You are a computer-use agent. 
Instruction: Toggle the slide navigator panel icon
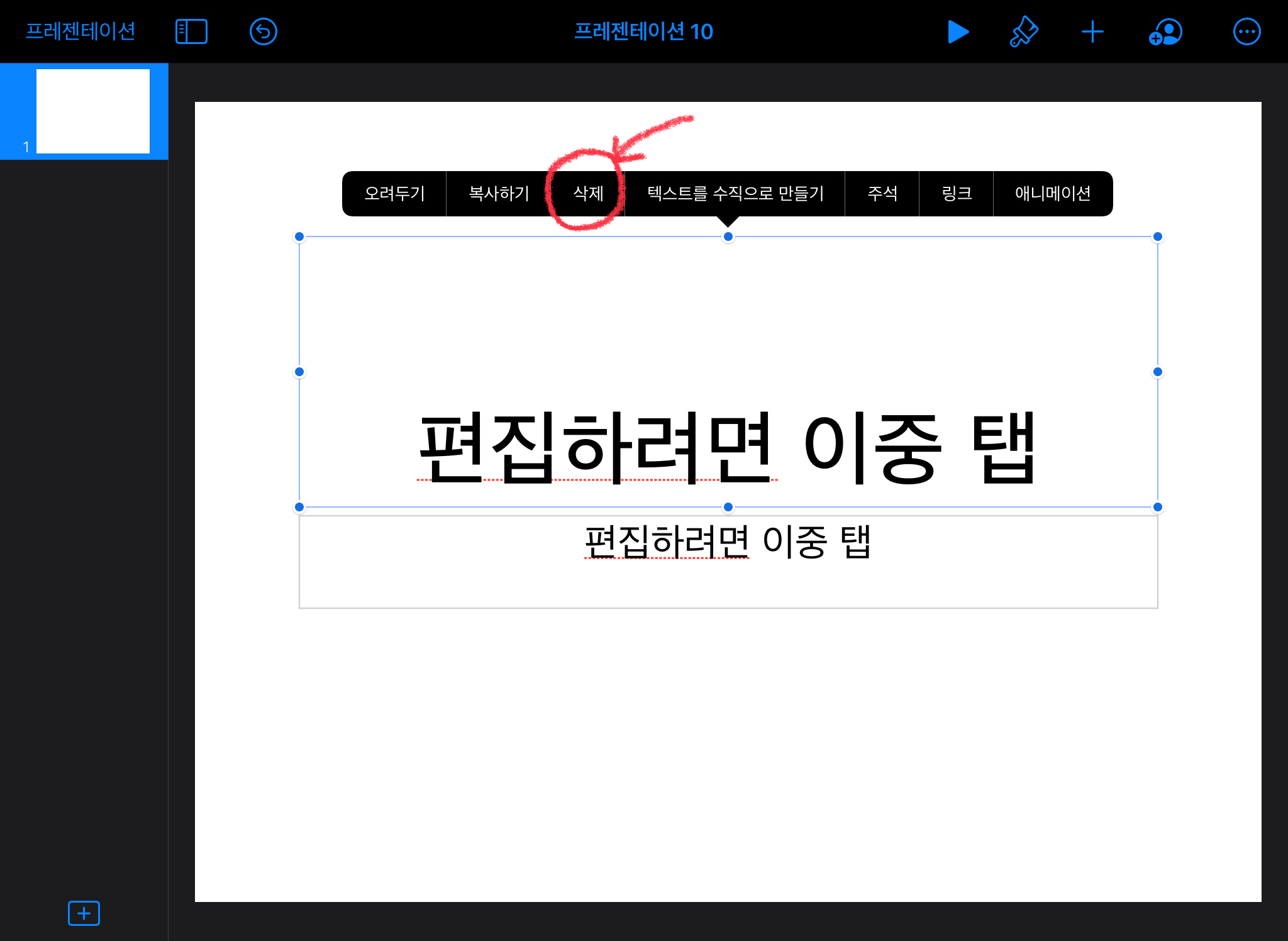(x=191, y=31)
